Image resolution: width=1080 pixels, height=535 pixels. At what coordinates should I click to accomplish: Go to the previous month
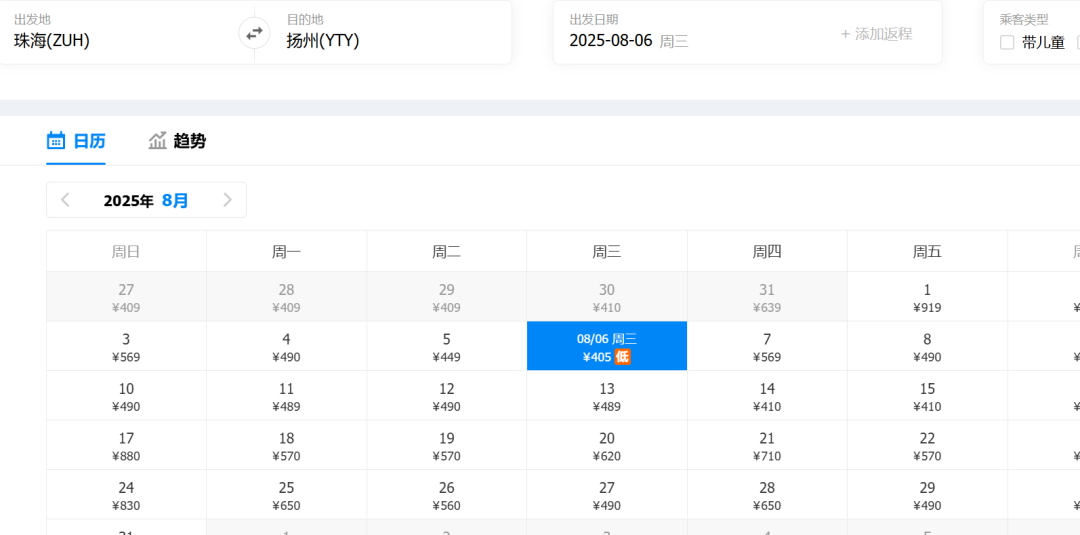(65, 200)
